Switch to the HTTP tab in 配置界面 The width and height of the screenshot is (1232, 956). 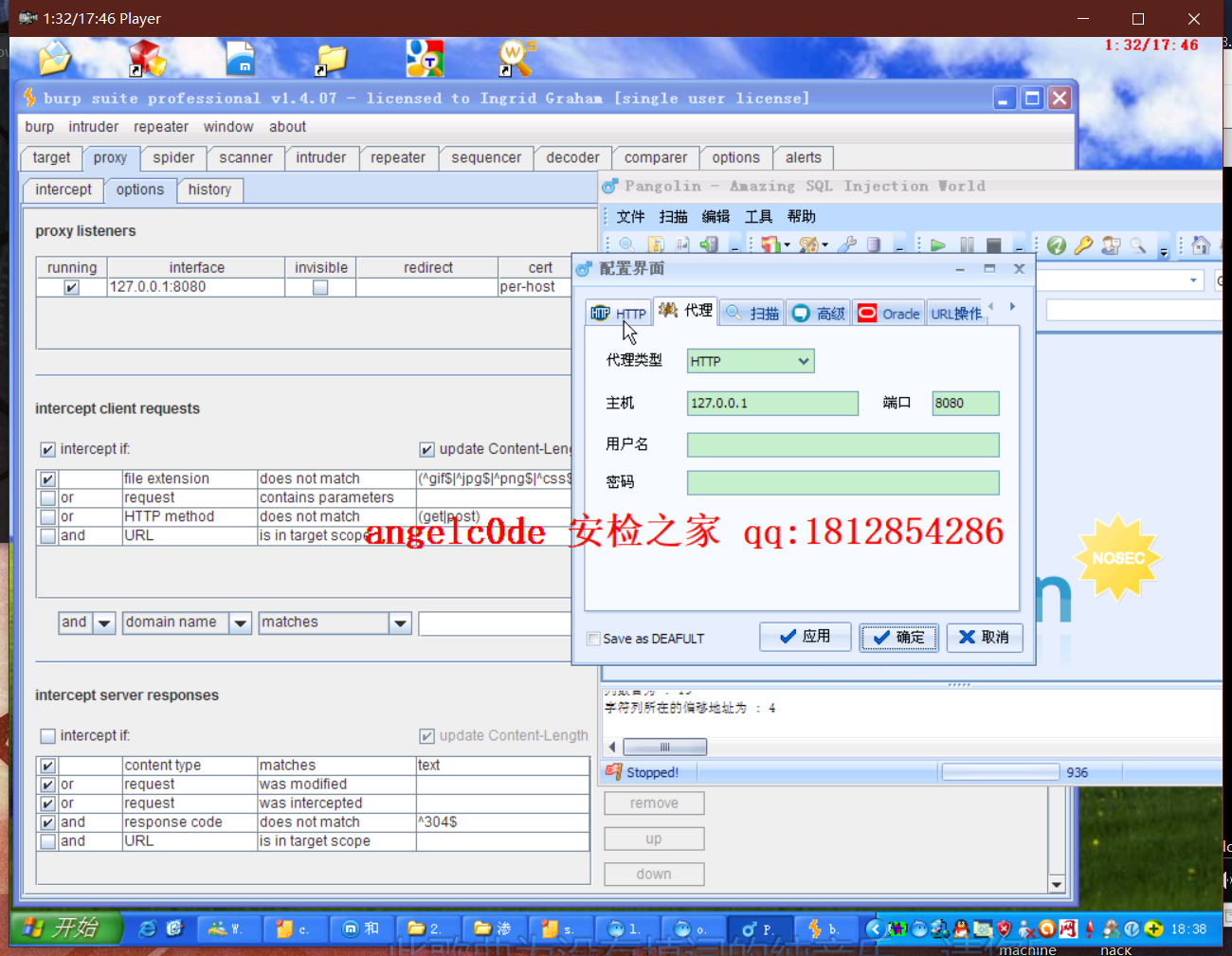tap(618, 314)
